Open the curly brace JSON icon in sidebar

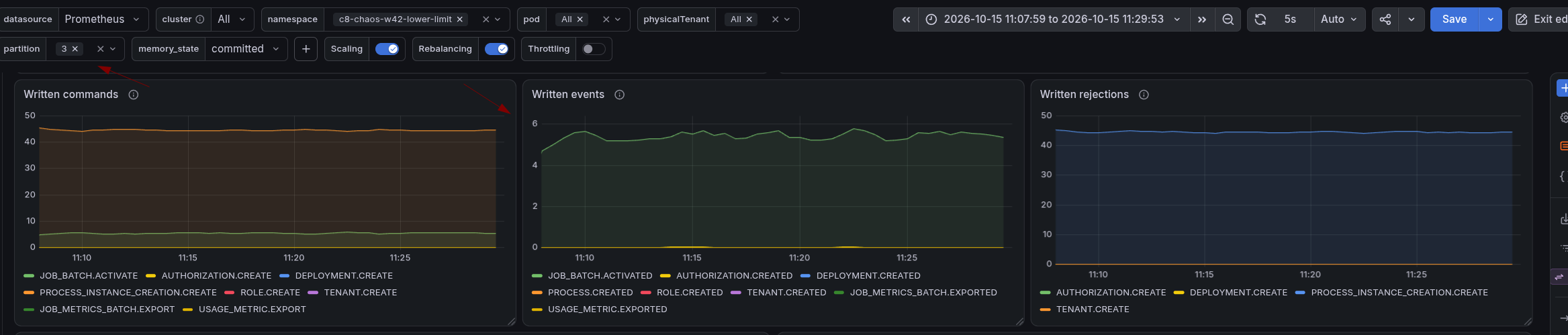[1563, 176]
